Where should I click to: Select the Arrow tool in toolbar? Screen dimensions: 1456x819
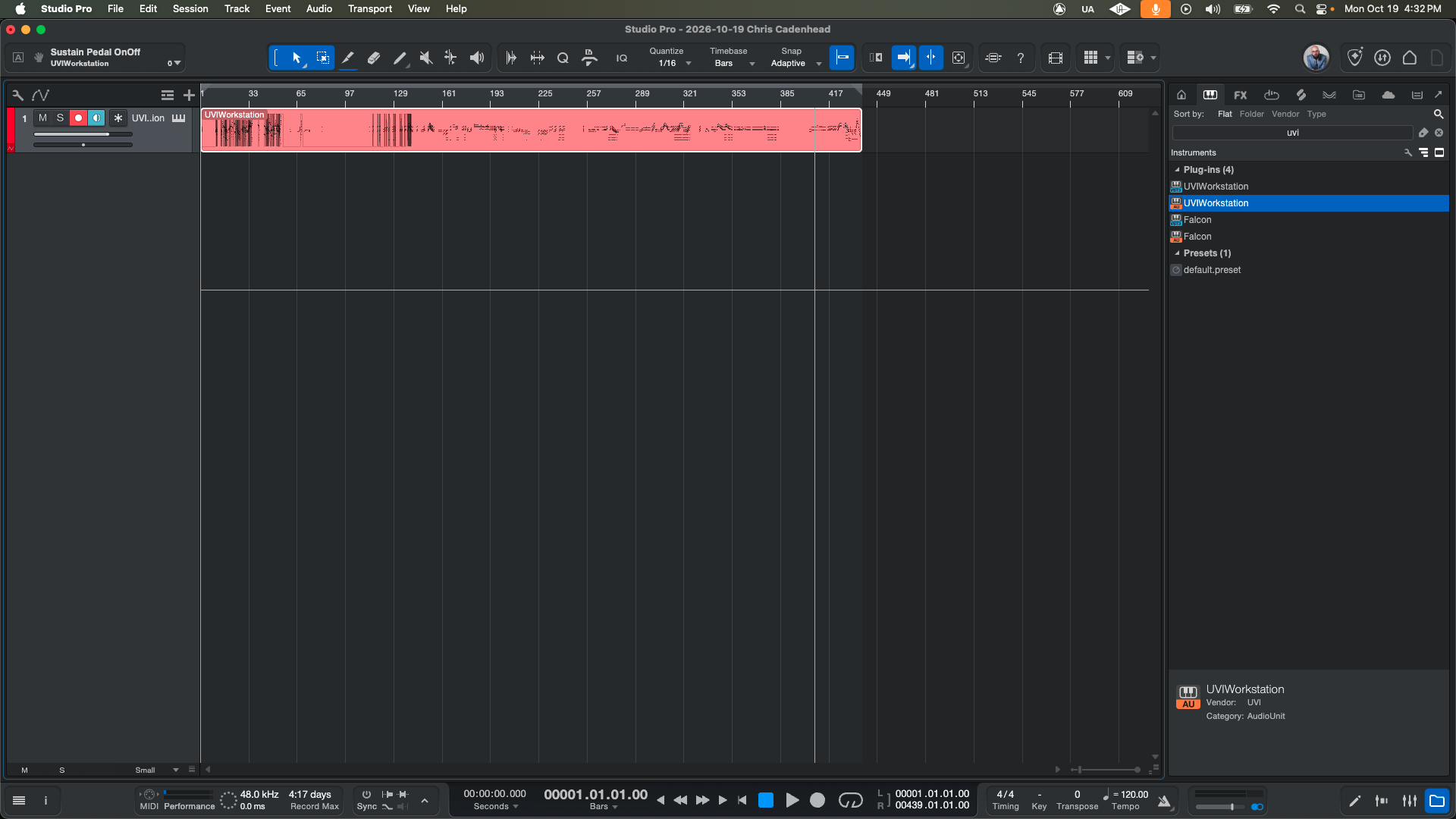coord(297,58)
